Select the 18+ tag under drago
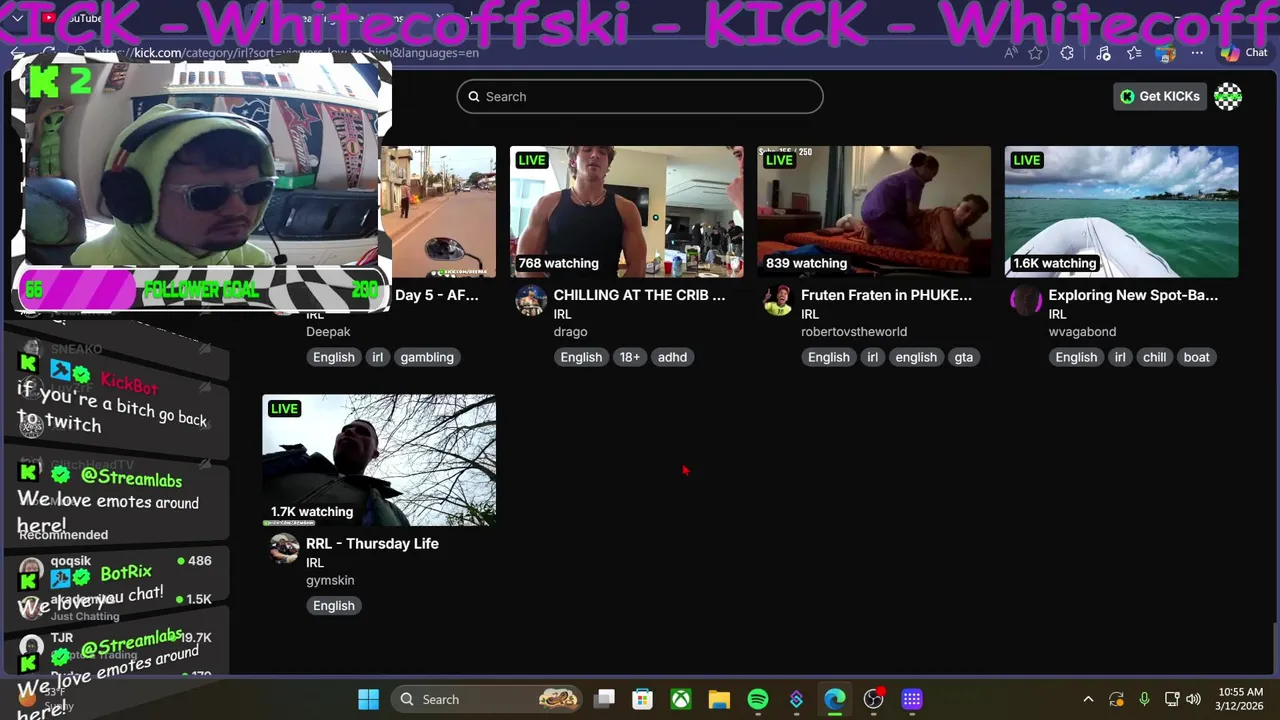The image size is (1280, 720). [630, 357]
